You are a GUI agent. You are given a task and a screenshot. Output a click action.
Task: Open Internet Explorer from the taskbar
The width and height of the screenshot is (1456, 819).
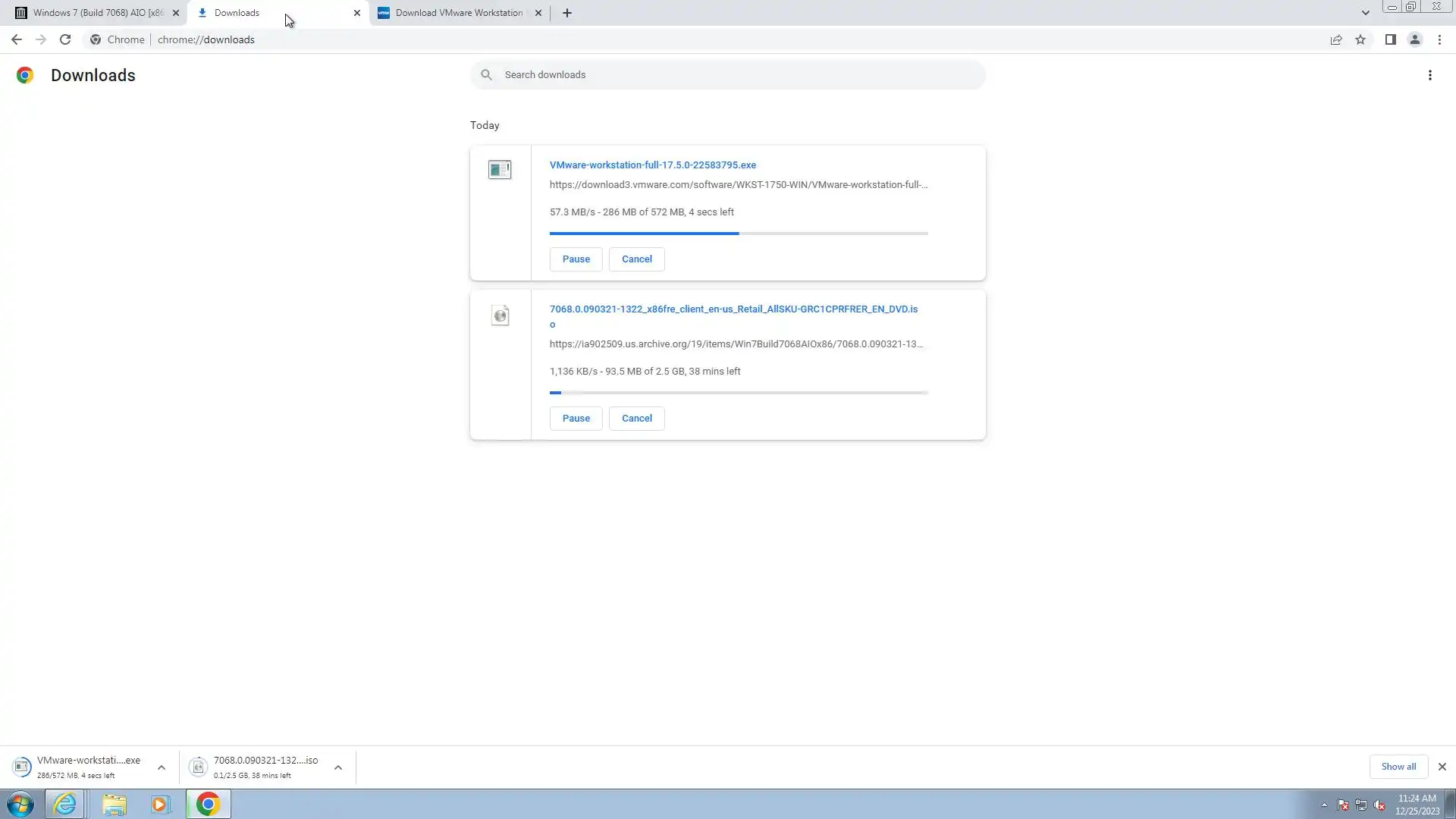coord(65,804)
